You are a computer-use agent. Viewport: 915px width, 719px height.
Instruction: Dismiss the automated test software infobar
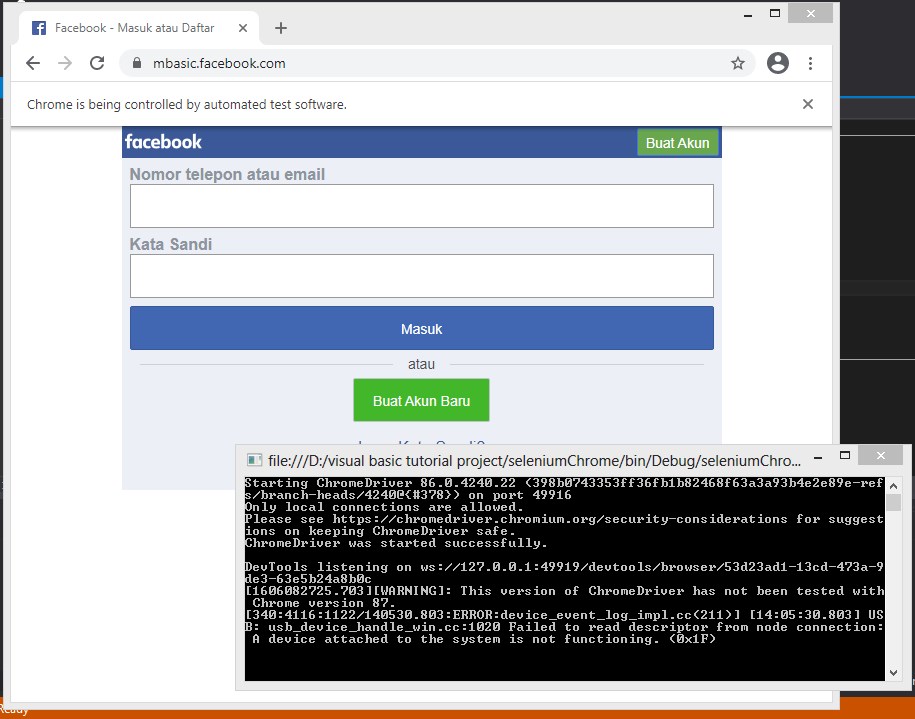point(808,104)
